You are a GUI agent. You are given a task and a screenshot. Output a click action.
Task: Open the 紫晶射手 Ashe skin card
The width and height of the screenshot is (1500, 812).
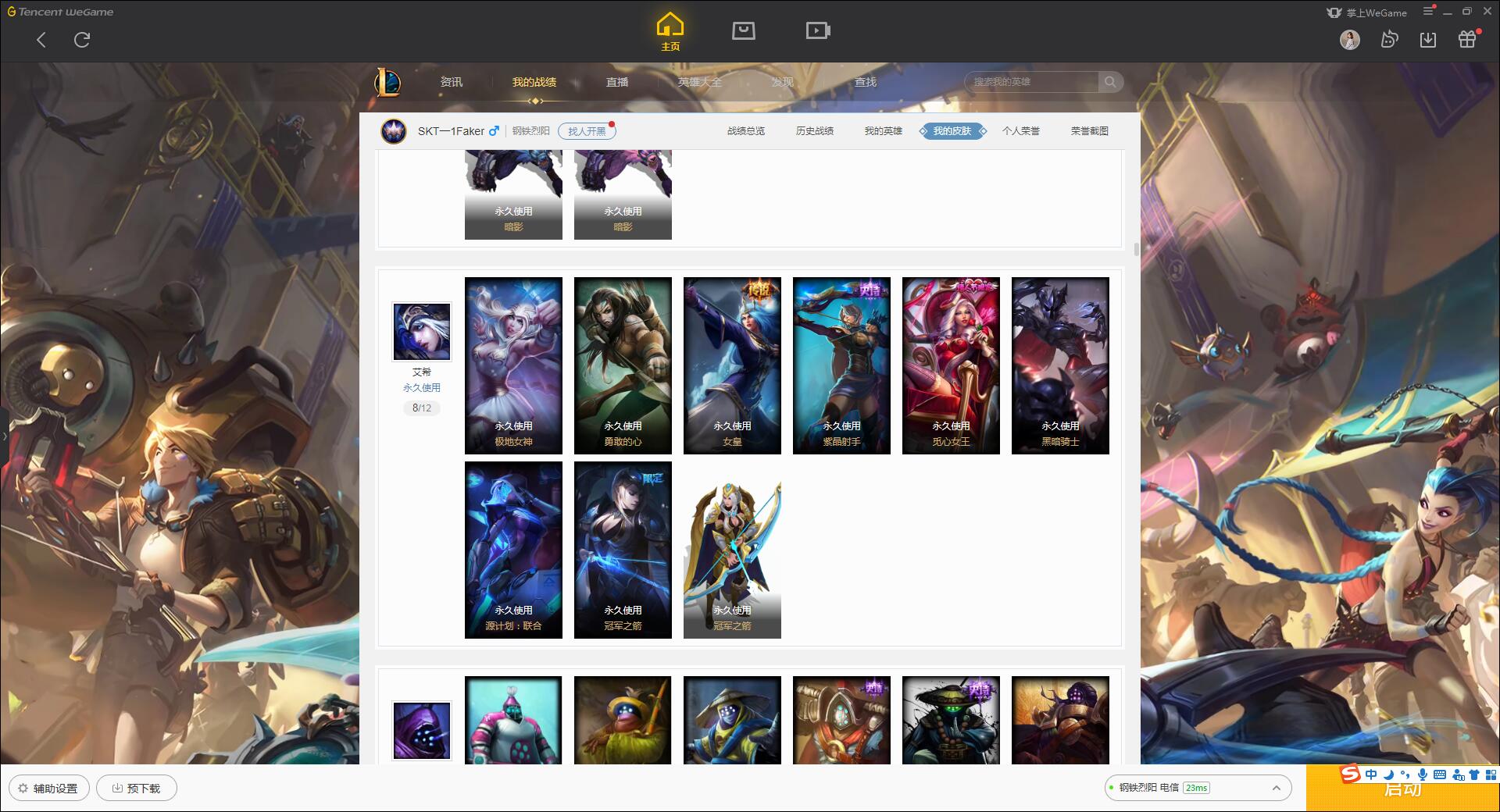tap(841, 365)
